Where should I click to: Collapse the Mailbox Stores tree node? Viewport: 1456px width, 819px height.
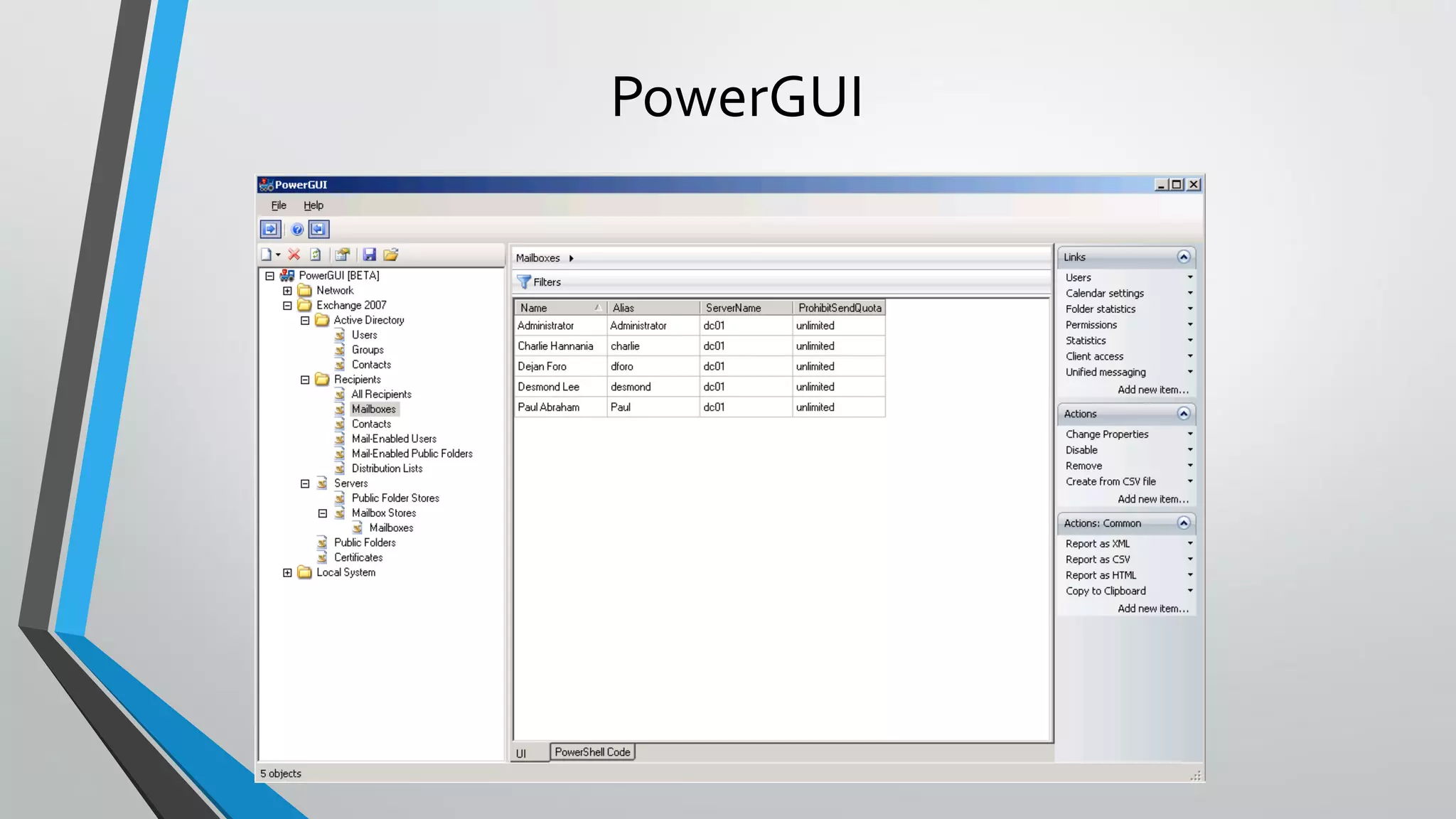click(x=323, y=513)
